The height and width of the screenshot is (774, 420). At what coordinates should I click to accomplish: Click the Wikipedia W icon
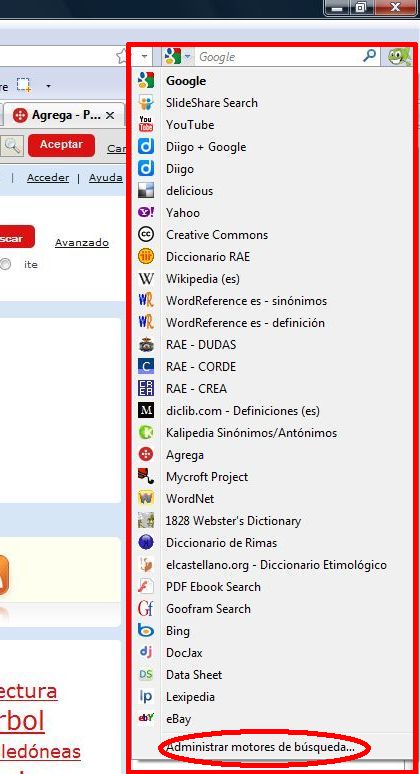[146, 278]
